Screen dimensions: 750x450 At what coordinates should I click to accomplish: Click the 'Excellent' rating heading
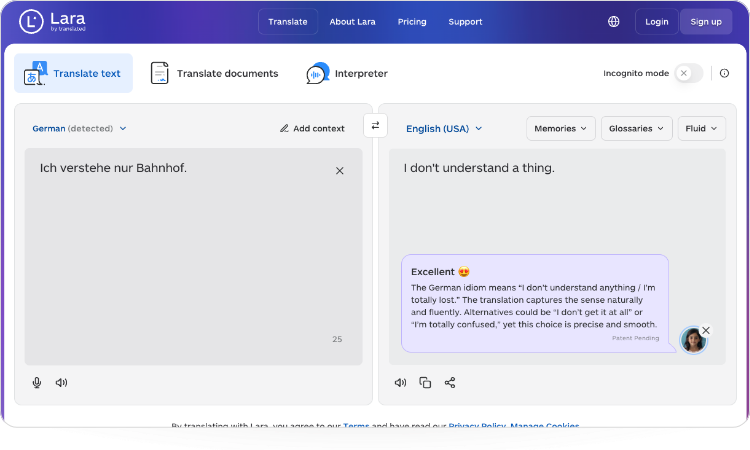tap(440, 272)
